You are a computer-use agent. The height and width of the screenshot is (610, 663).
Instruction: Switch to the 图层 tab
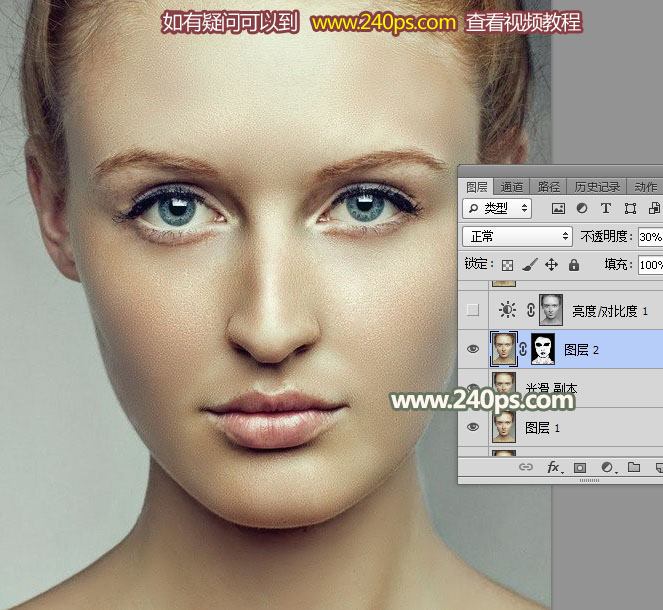coord(477,187)
